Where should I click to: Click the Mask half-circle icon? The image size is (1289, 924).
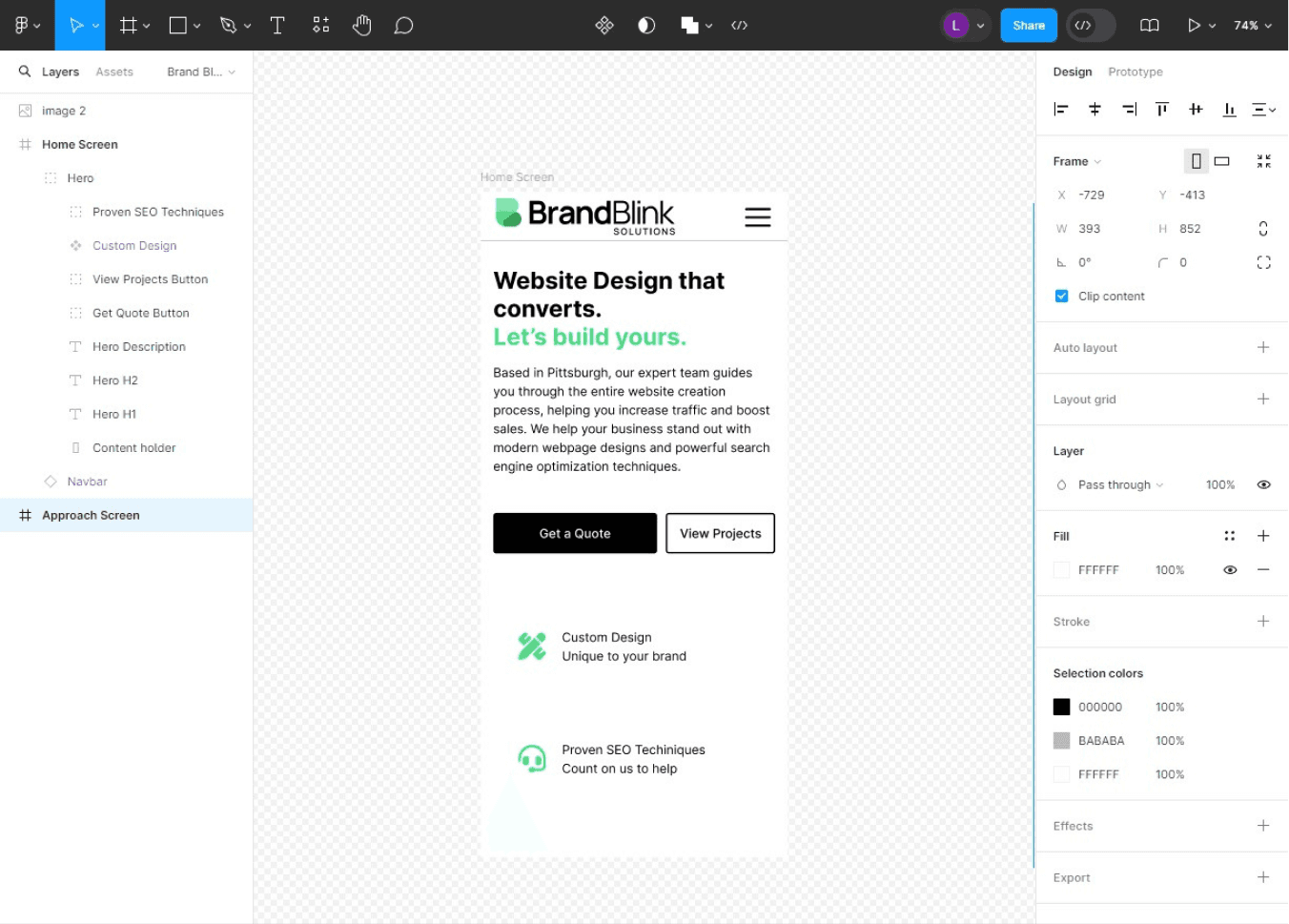[x=646, y=26]
